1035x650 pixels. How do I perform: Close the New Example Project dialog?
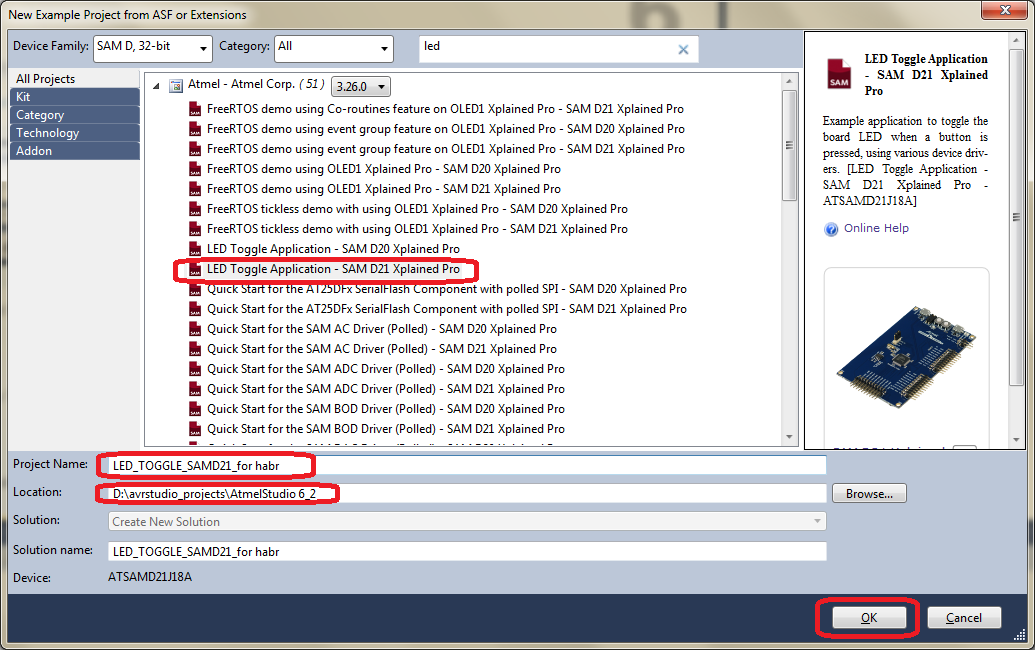(x=1005, y=10)
